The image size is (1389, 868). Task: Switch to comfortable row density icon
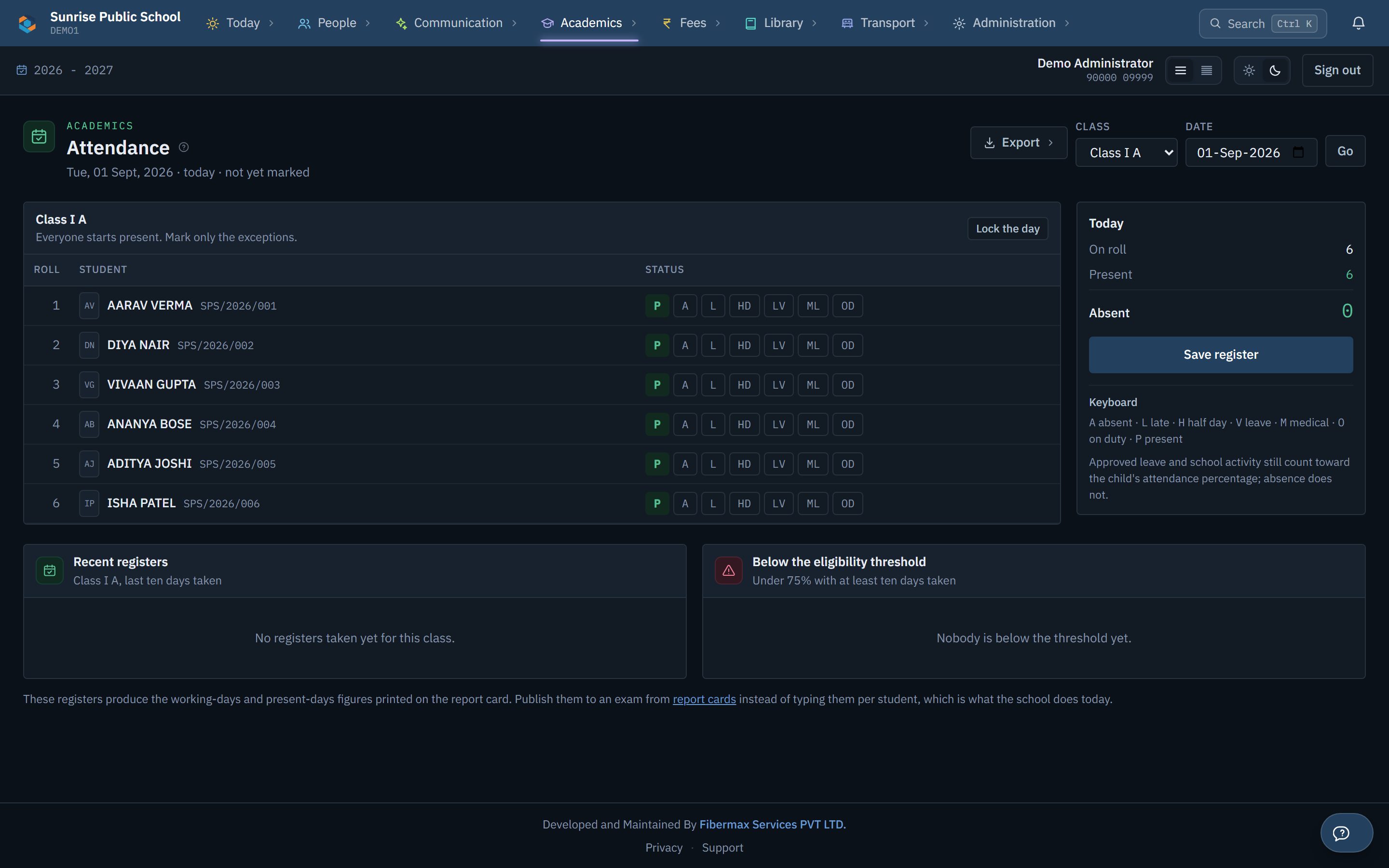(x=1180, y=70)
